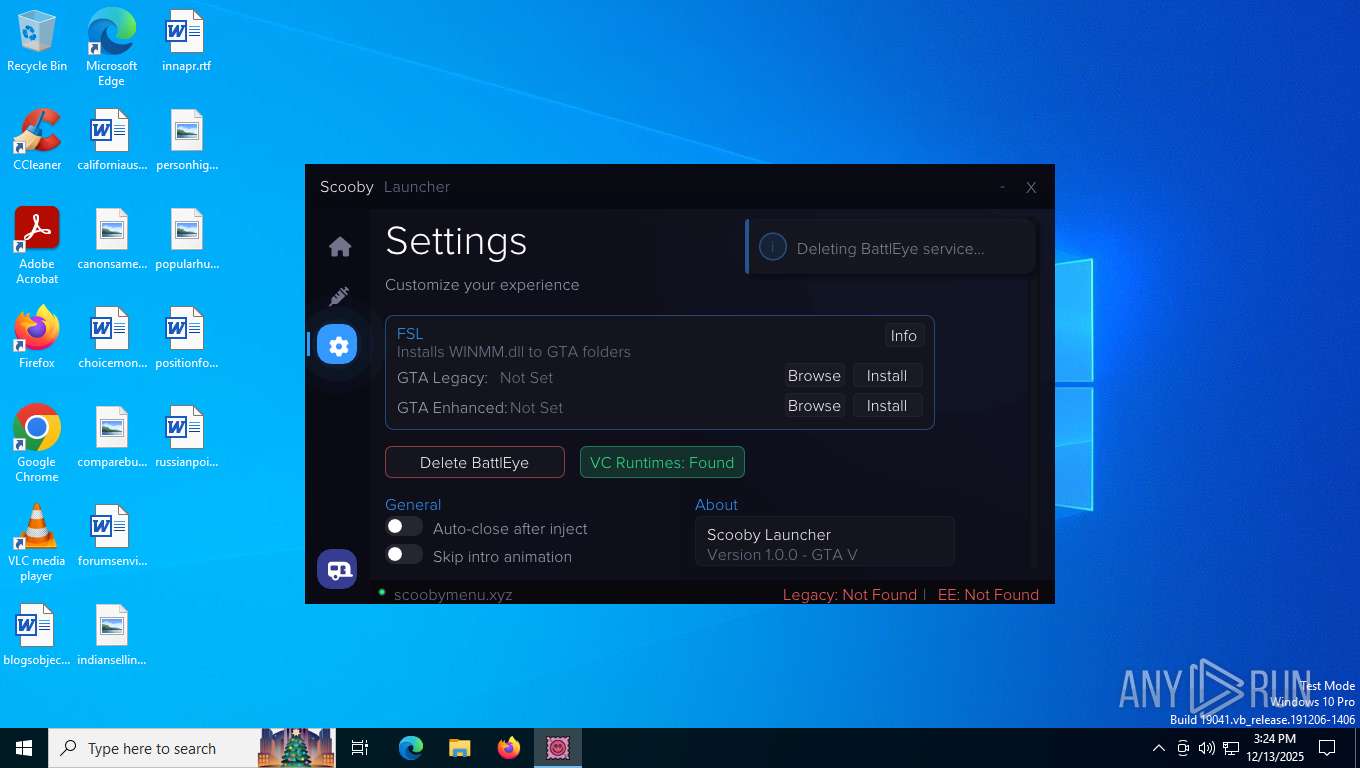Select the comparebu... image file on desktop
The width and height of the screenshot is (1360, 768).
tap(111, 437)
